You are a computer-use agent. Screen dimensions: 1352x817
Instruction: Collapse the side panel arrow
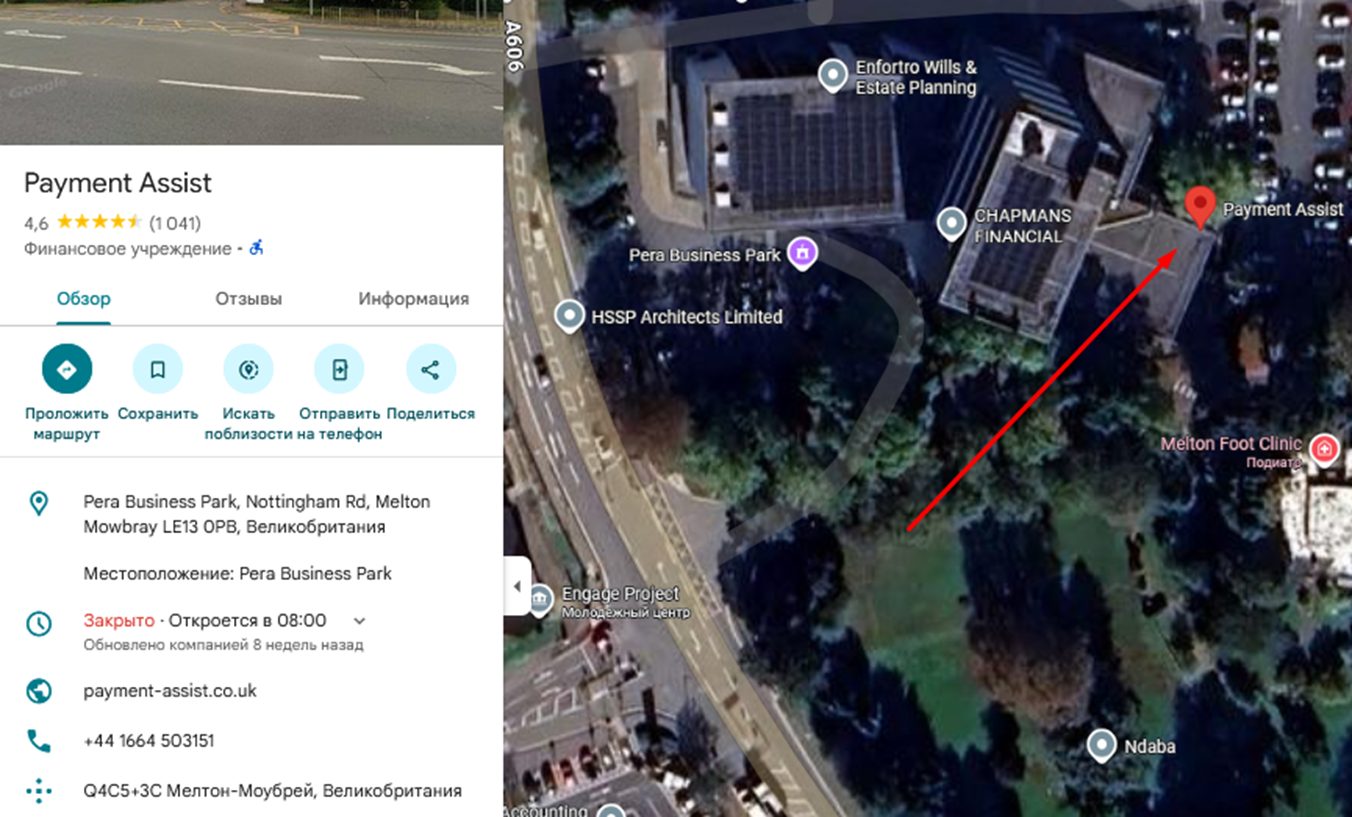517,586
